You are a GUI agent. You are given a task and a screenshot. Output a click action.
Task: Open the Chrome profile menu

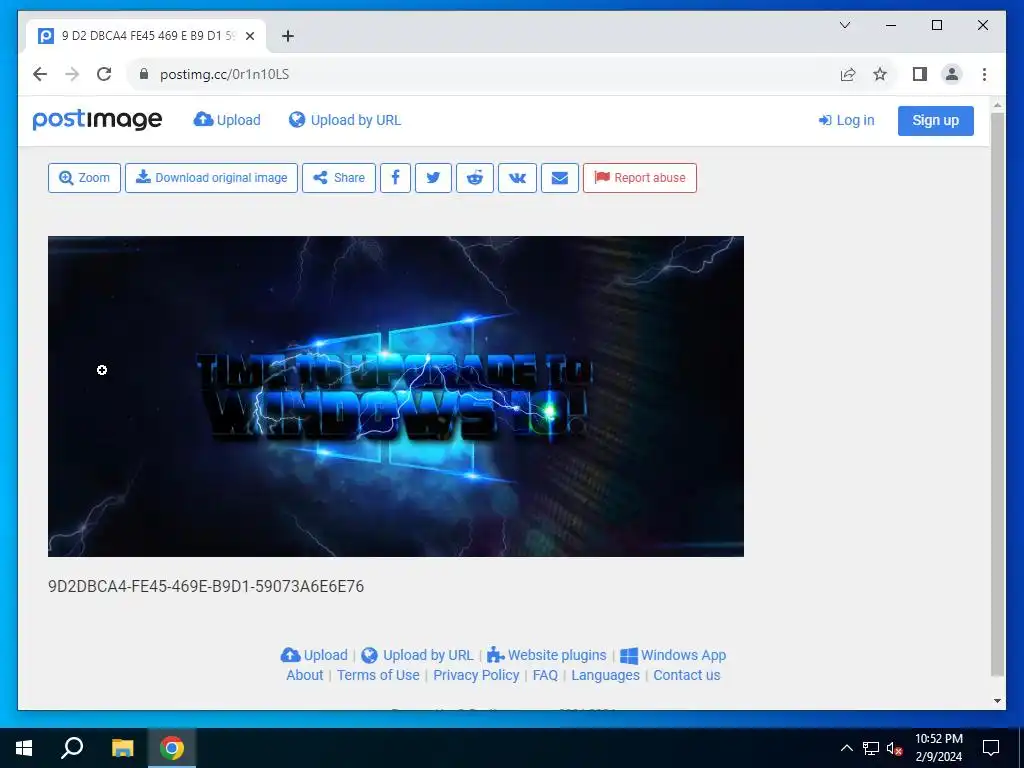(x=952, y=74)
